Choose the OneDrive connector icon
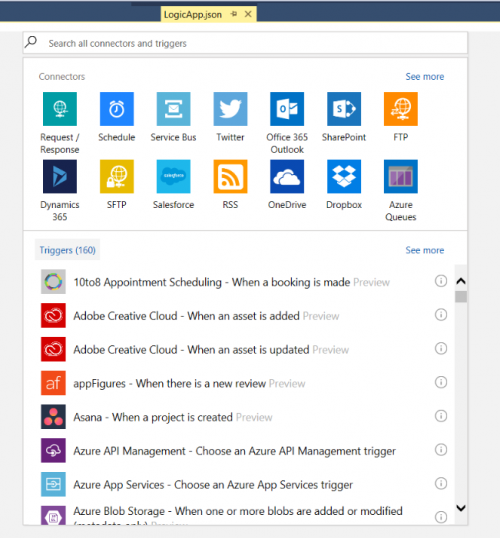500x538 pixels. click(x=287, y=176)
